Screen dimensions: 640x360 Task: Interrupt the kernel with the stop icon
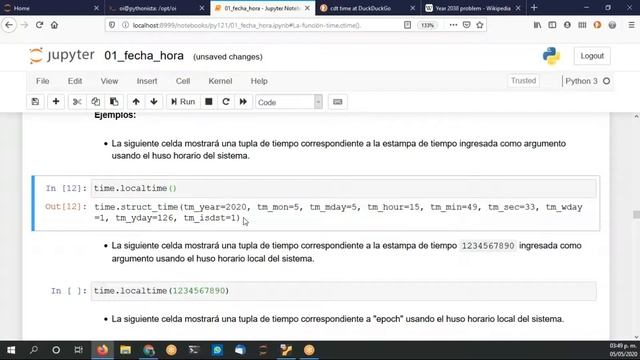(x=209, y=102)
